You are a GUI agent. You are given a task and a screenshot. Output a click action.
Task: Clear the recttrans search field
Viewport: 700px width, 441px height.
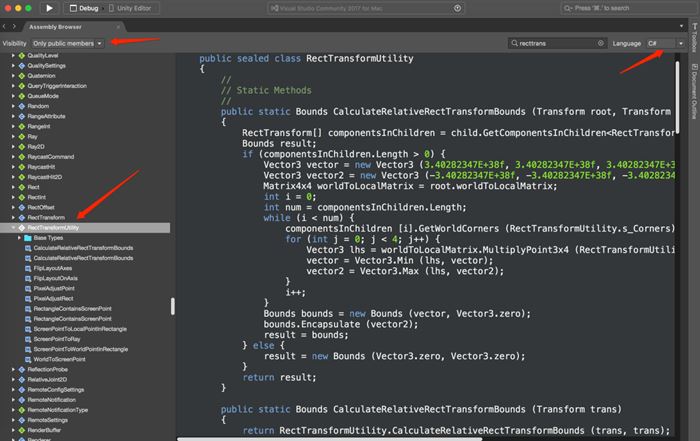tap(600, 44)
